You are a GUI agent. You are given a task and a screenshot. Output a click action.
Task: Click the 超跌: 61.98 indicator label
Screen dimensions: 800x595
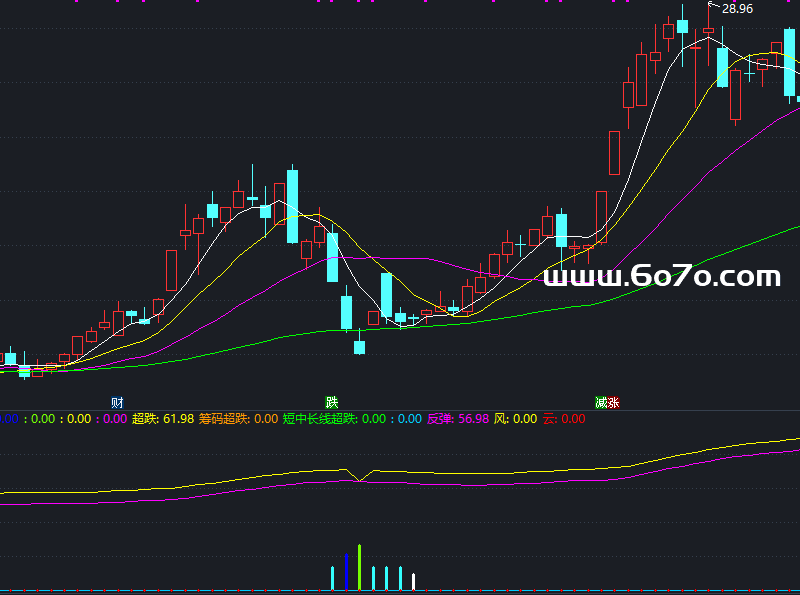(x=163, y=419)
